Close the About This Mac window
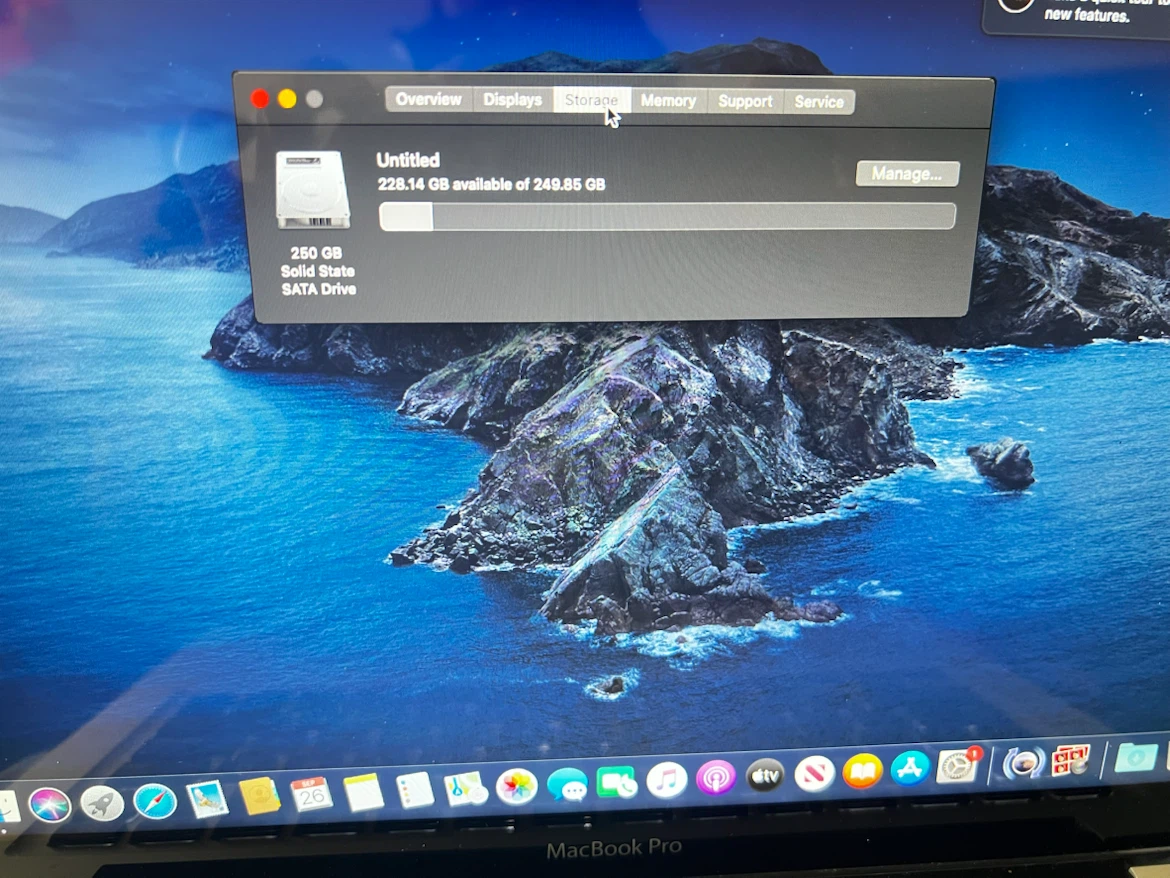 [260, 98]
